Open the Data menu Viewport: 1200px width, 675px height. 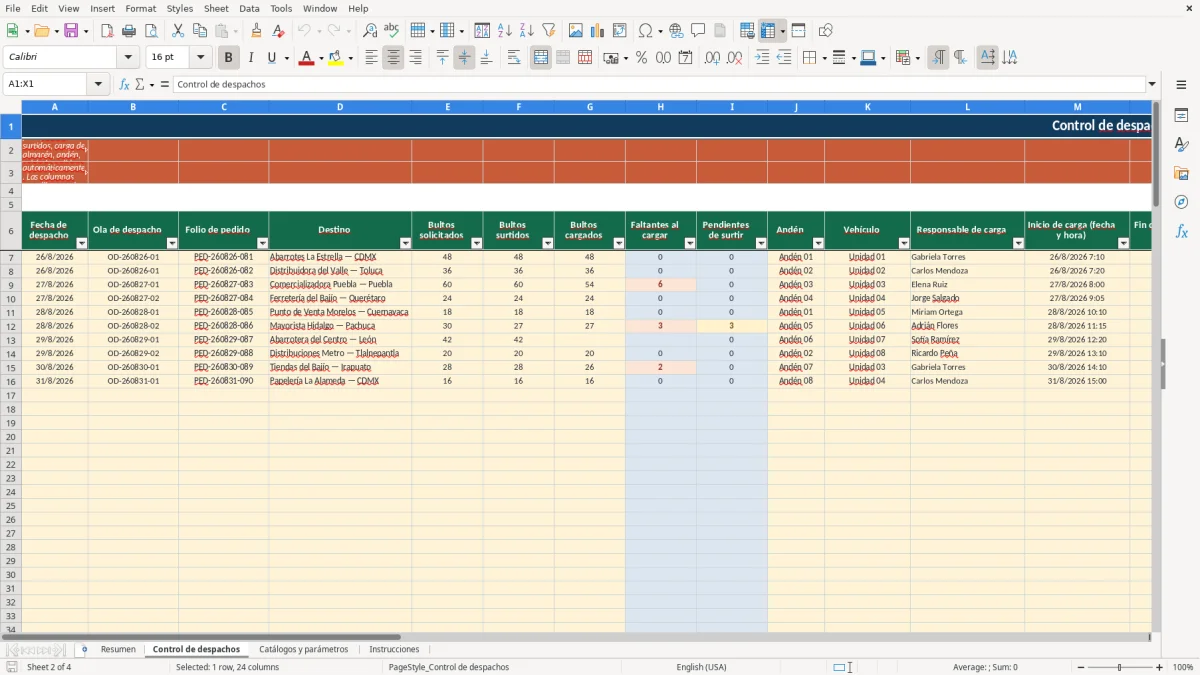(249, 8)
